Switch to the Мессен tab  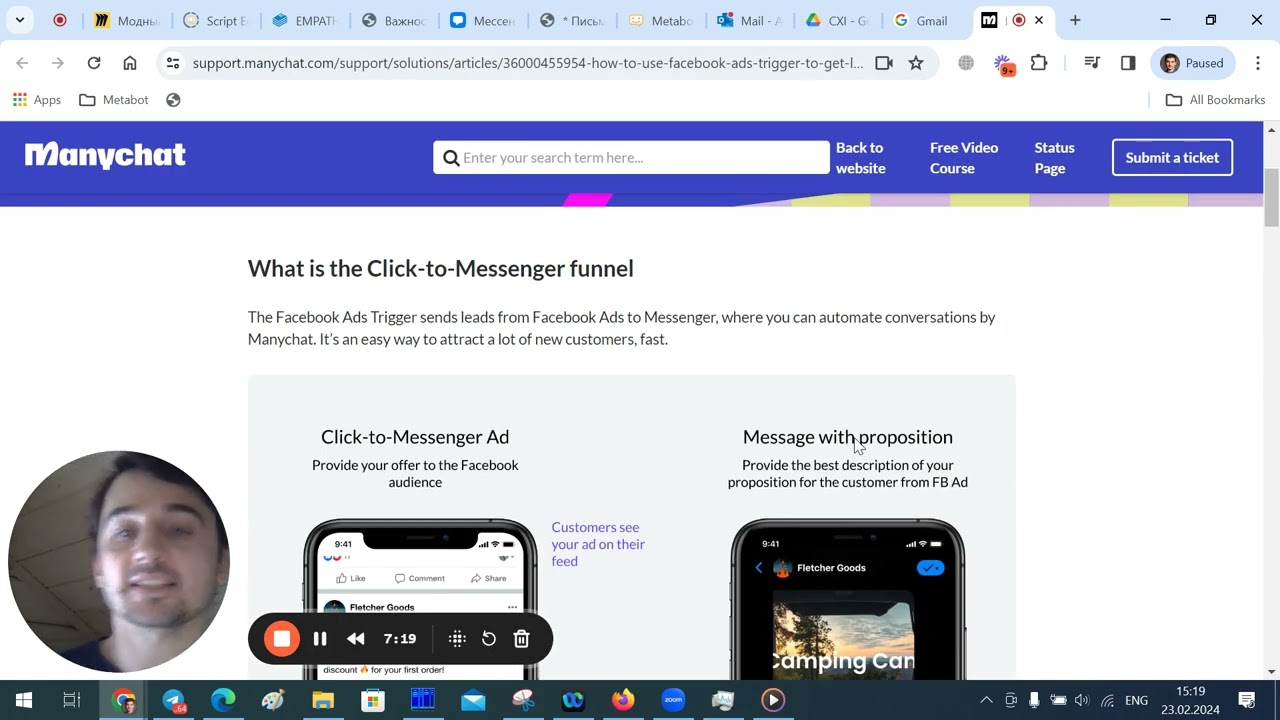(x=483, y=20)
